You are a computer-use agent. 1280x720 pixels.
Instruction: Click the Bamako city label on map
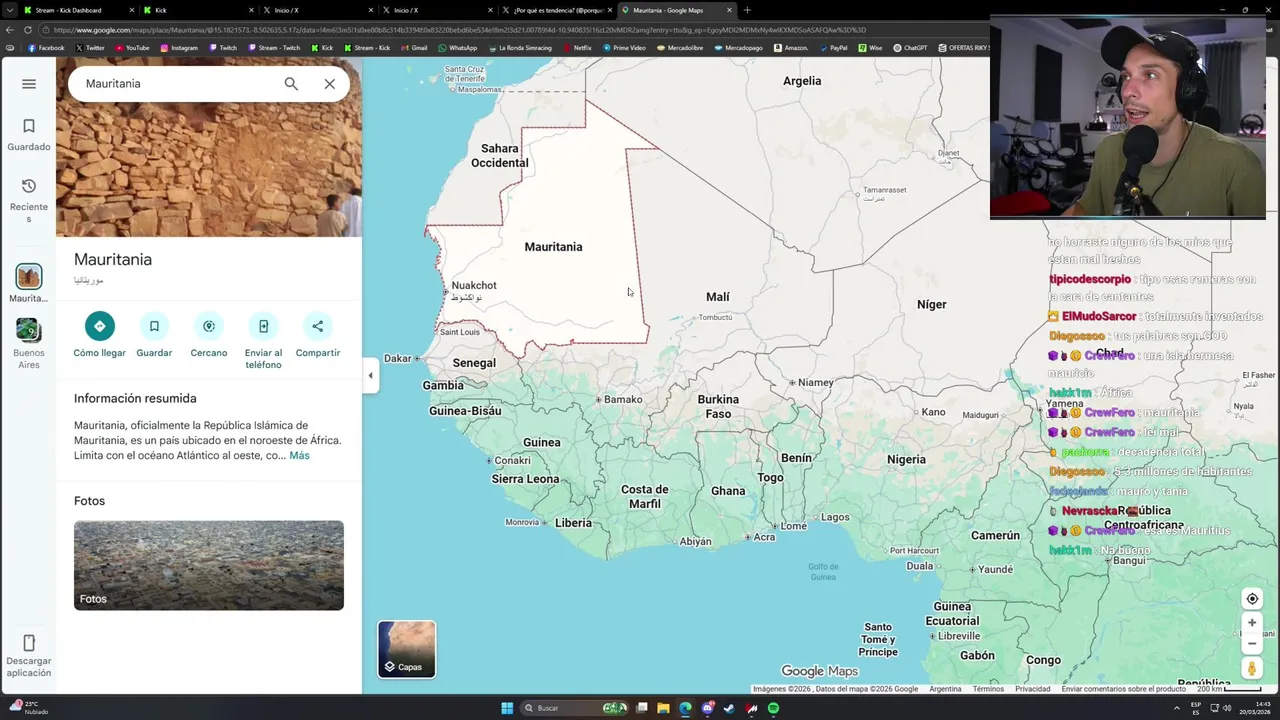(x=623, y=400)
